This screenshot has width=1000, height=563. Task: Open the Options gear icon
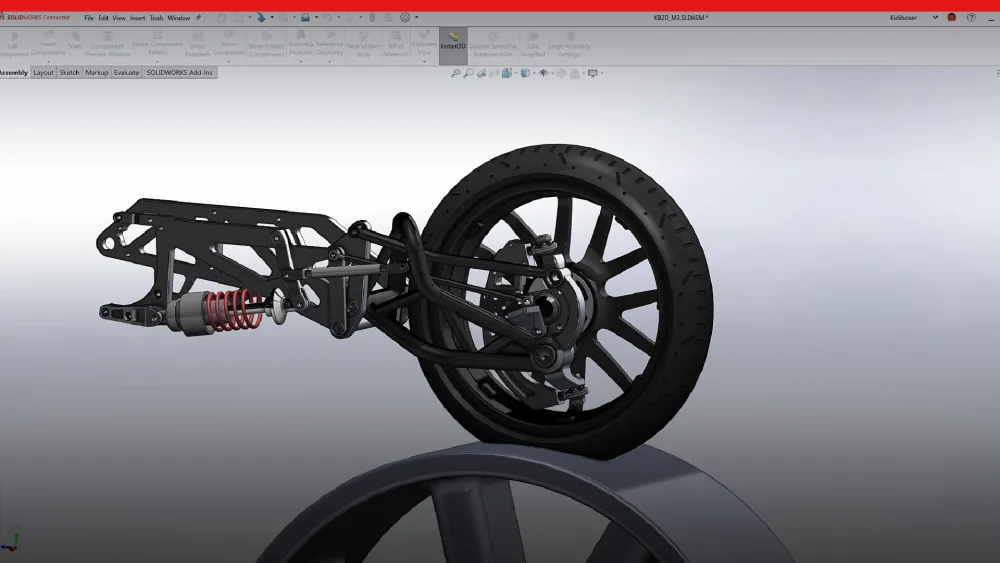coord(405,18)
